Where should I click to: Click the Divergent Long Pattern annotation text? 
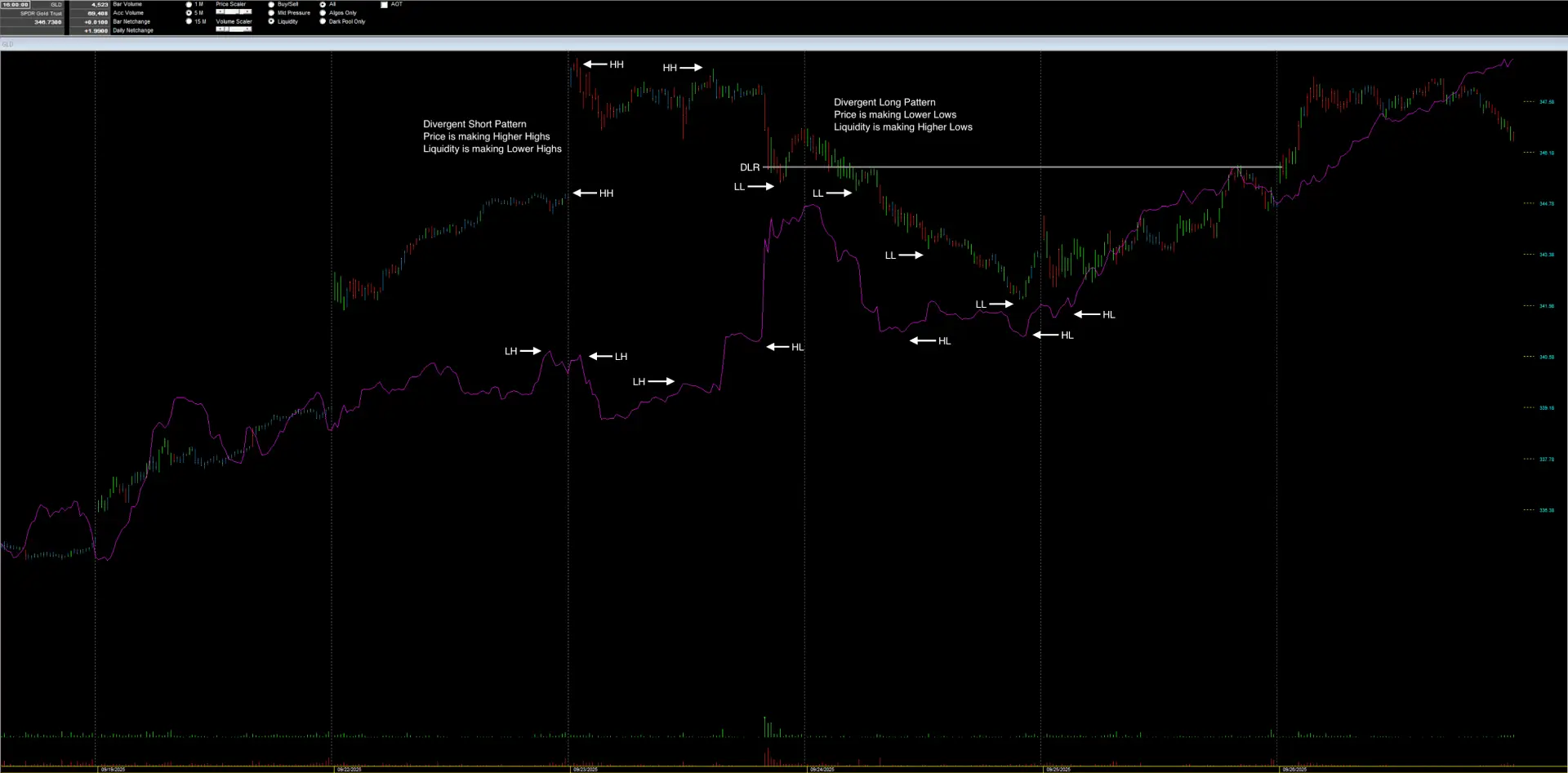click(884, 103)
